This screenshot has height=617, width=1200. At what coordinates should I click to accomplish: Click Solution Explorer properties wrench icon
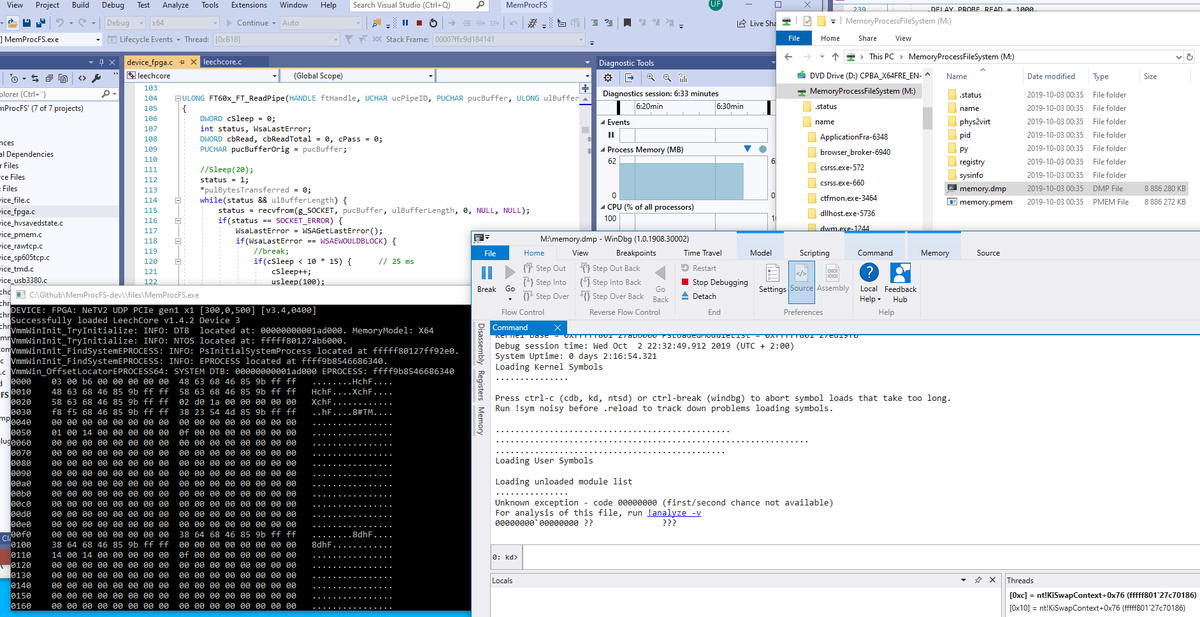tap(94, 76)
